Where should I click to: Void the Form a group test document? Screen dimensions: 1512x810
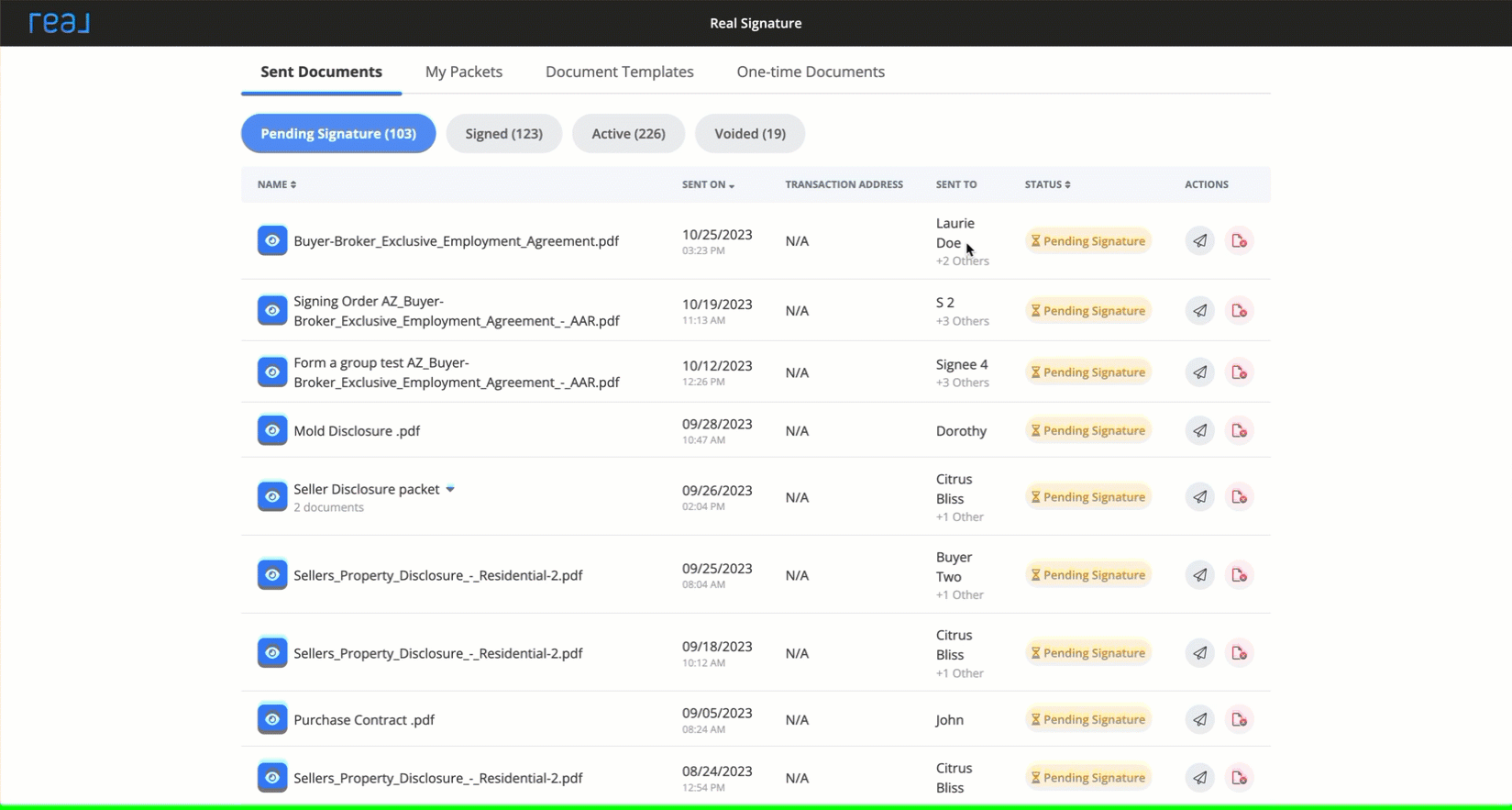1240,372
